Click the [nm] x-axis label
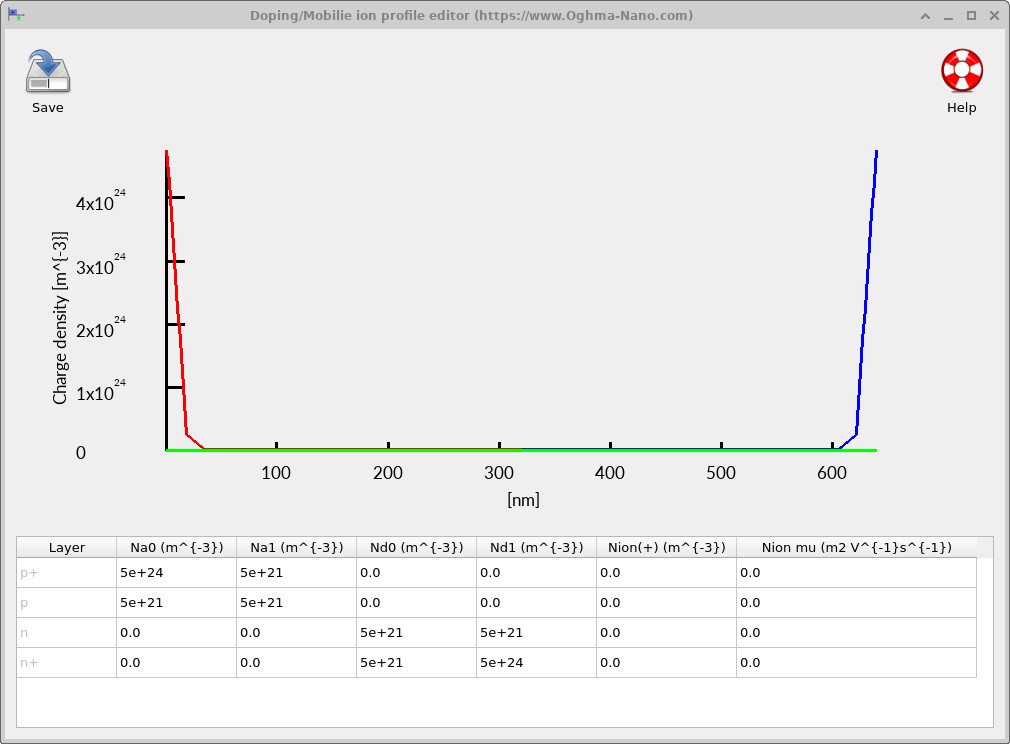This screenshot has width=1010, height=744. coord(524,499)
